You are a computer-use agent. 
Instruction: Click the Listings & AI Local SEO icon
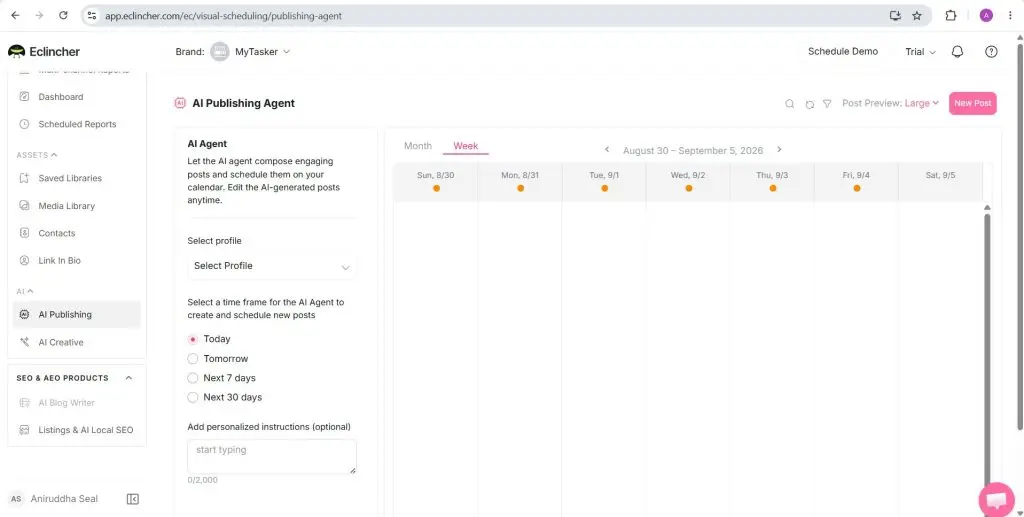tap(24, 430)
